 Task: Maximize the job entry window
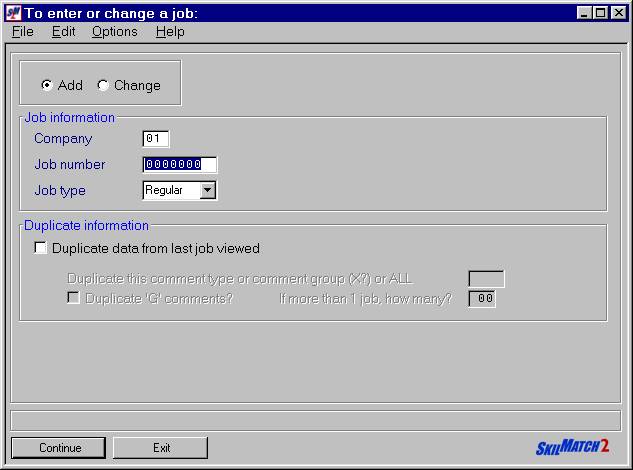pyautogui.click(x=600, y=13)
